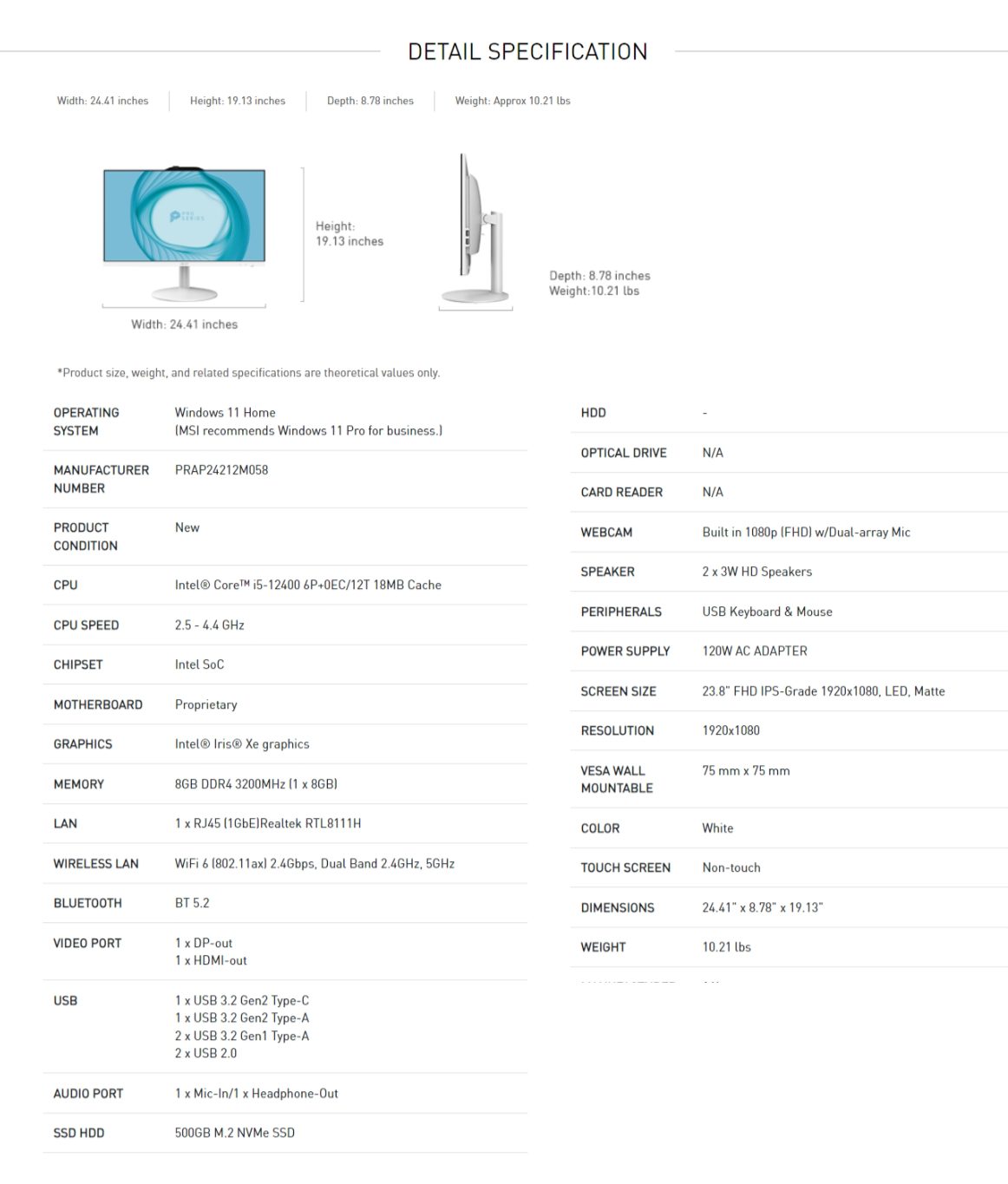
Task: Click the OPERATING SYSTEM row label
Action: click(86, 422)
